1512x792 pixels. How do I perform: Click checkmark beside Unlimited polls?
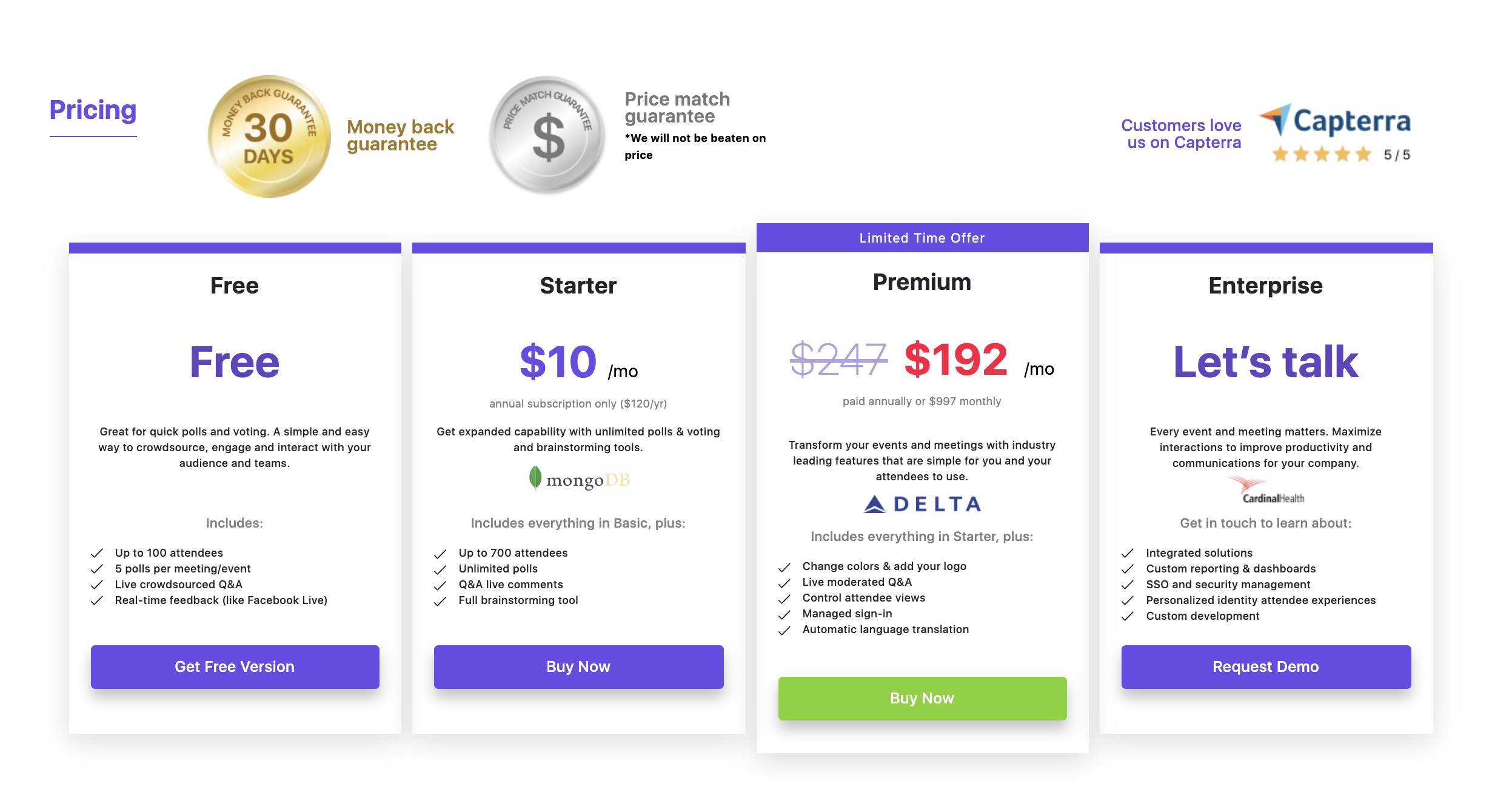pyautogui.click(x=440, y=569)
